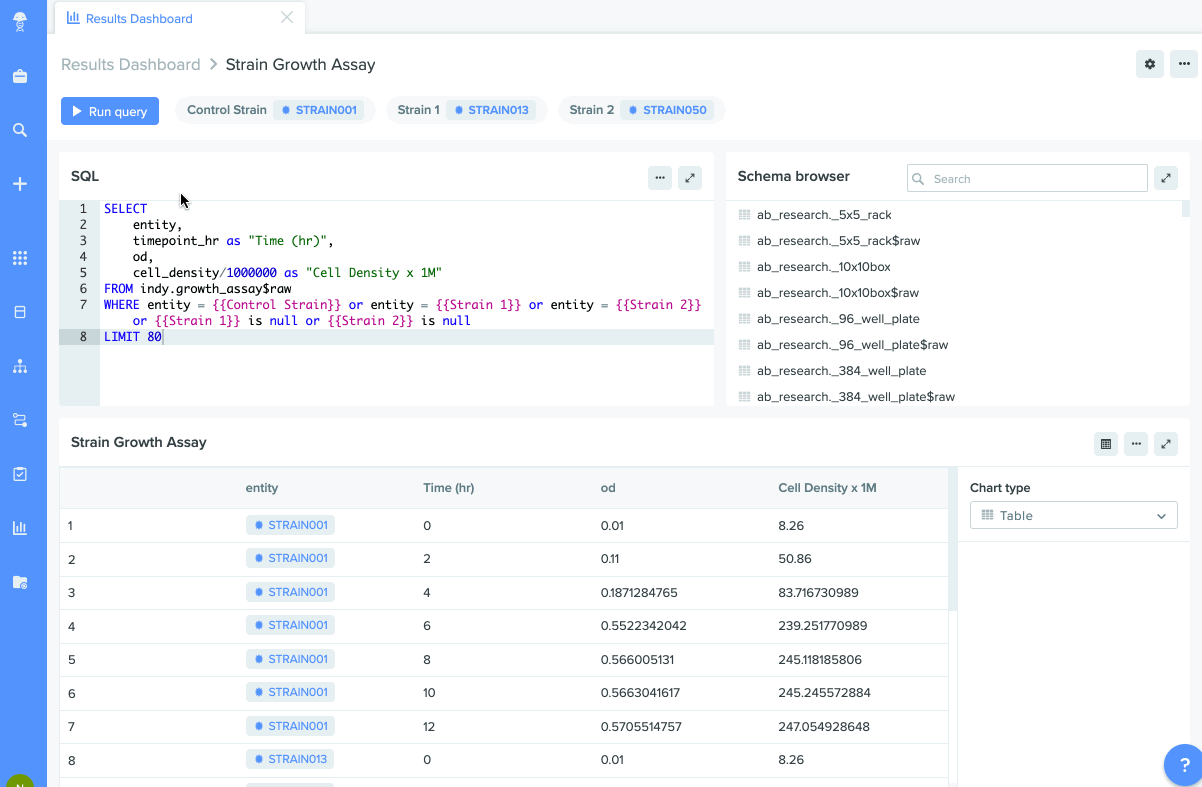The height and width of the screenshot is (787, 1202).
Task: Click od value 0.1871284765
Action: 639,592
